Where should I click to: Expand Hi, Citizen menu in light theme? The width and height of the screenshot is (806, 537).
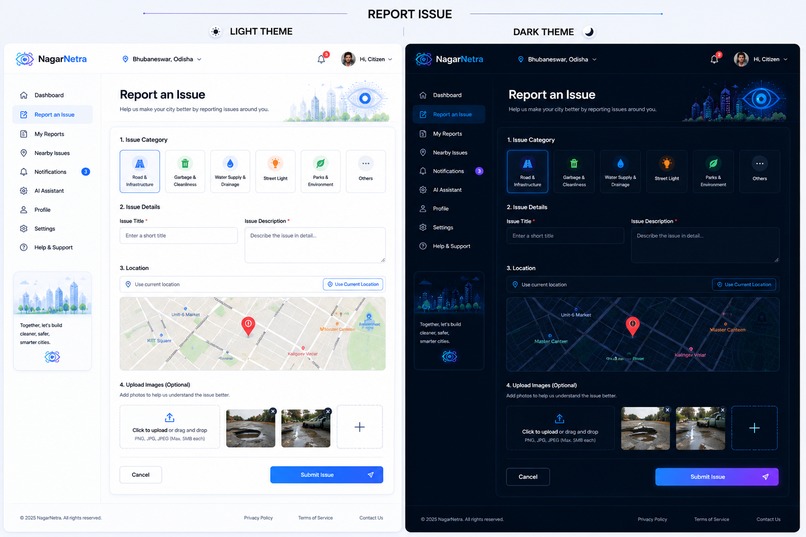click(376, 59)
